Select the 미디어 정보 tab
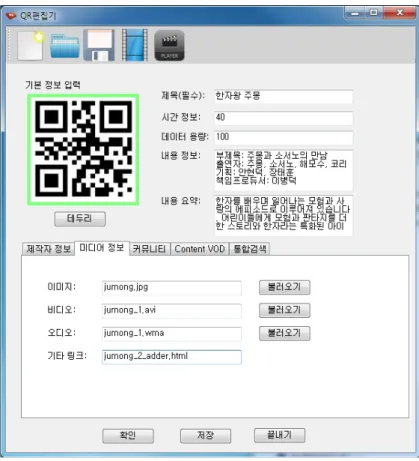Viewport: 419px width, 461px height. pos(102,248)
